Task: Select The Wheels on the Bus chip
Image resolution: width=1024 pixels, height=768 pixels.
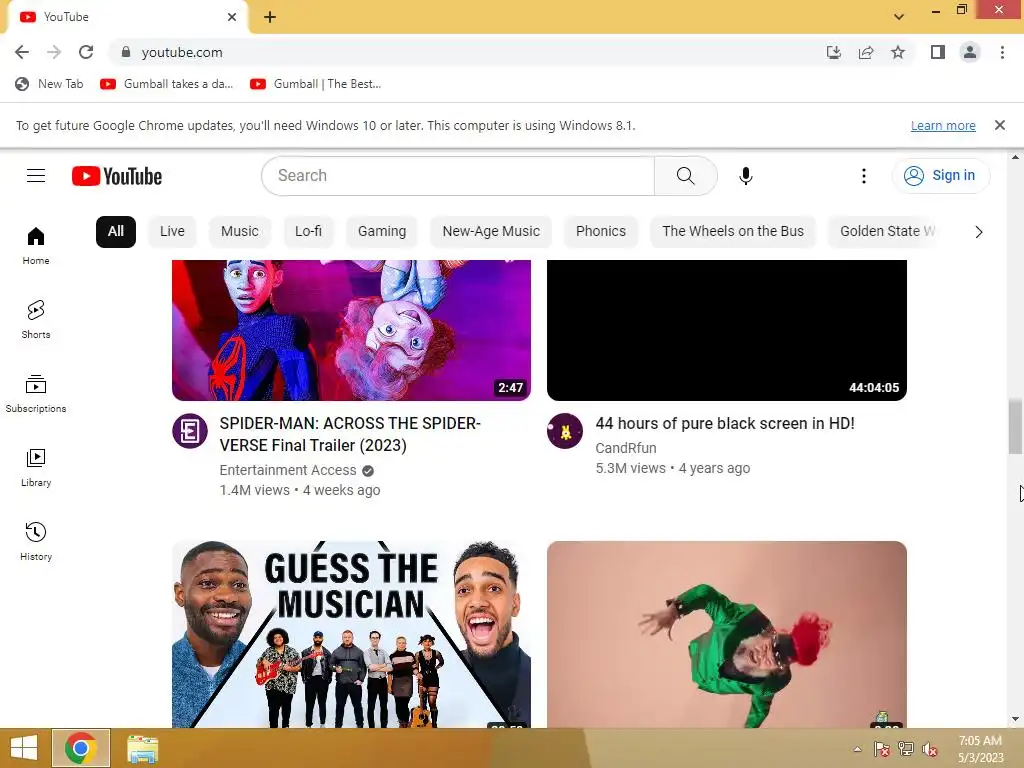Action: click(733, 231)
